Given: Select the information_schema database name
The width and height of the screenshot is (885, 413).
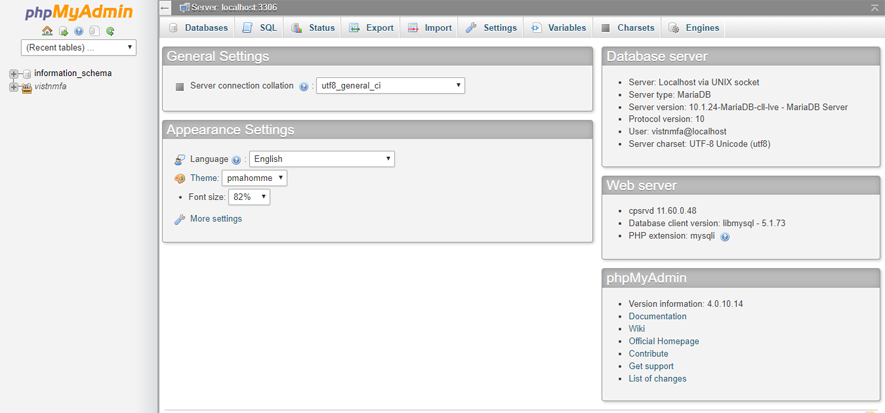Looking at the screenshot, I should click(x=73, y=73).
